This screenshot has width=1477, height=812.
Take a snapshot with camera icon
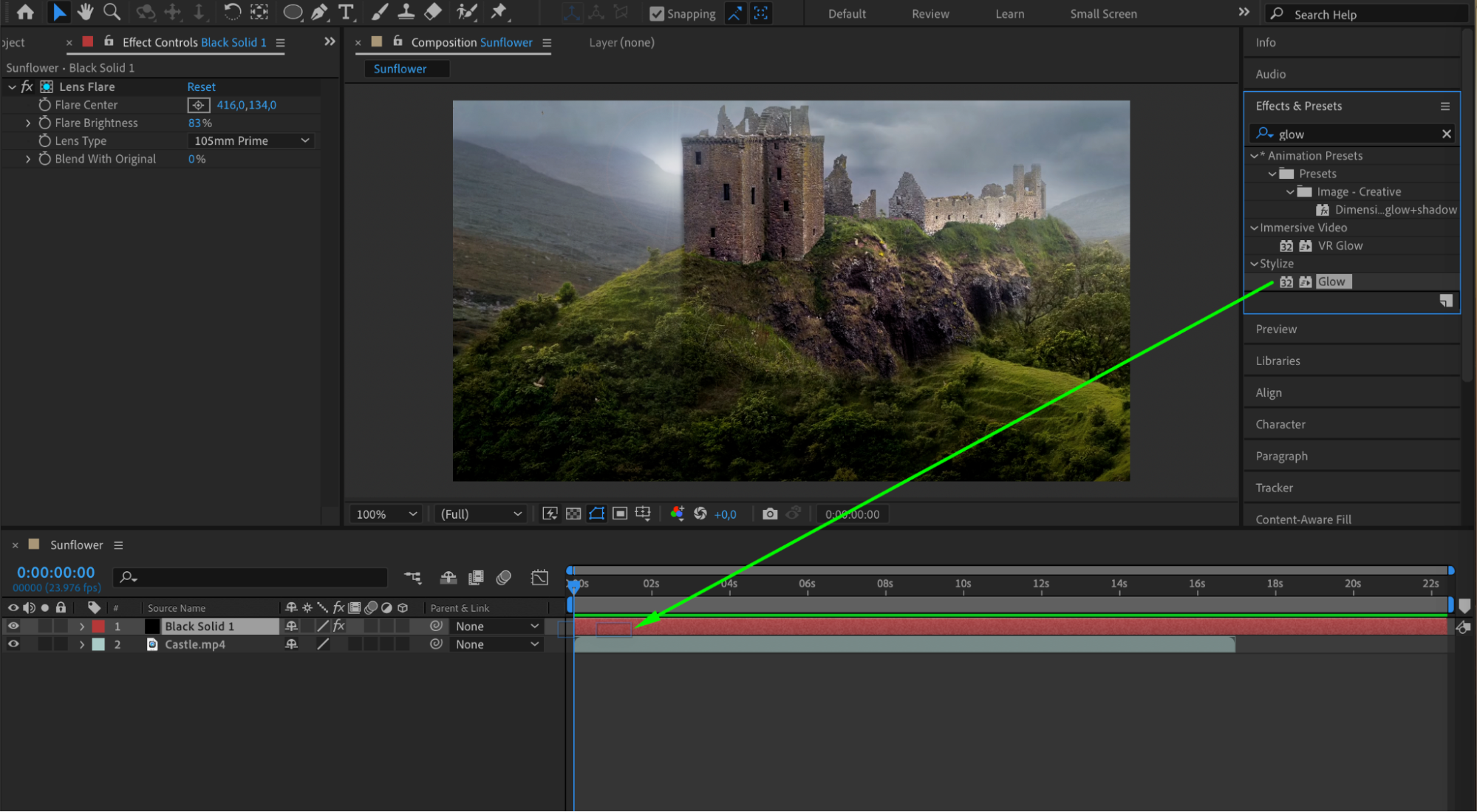[770, 514]
